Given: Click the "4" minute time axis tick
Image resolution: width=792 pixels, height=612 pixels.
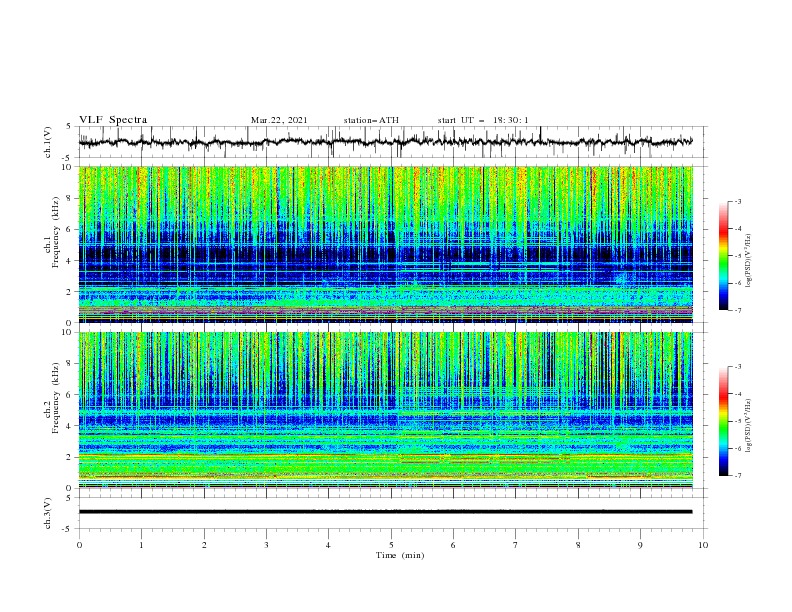Looking at the screenshot, I should pos(328,545).
